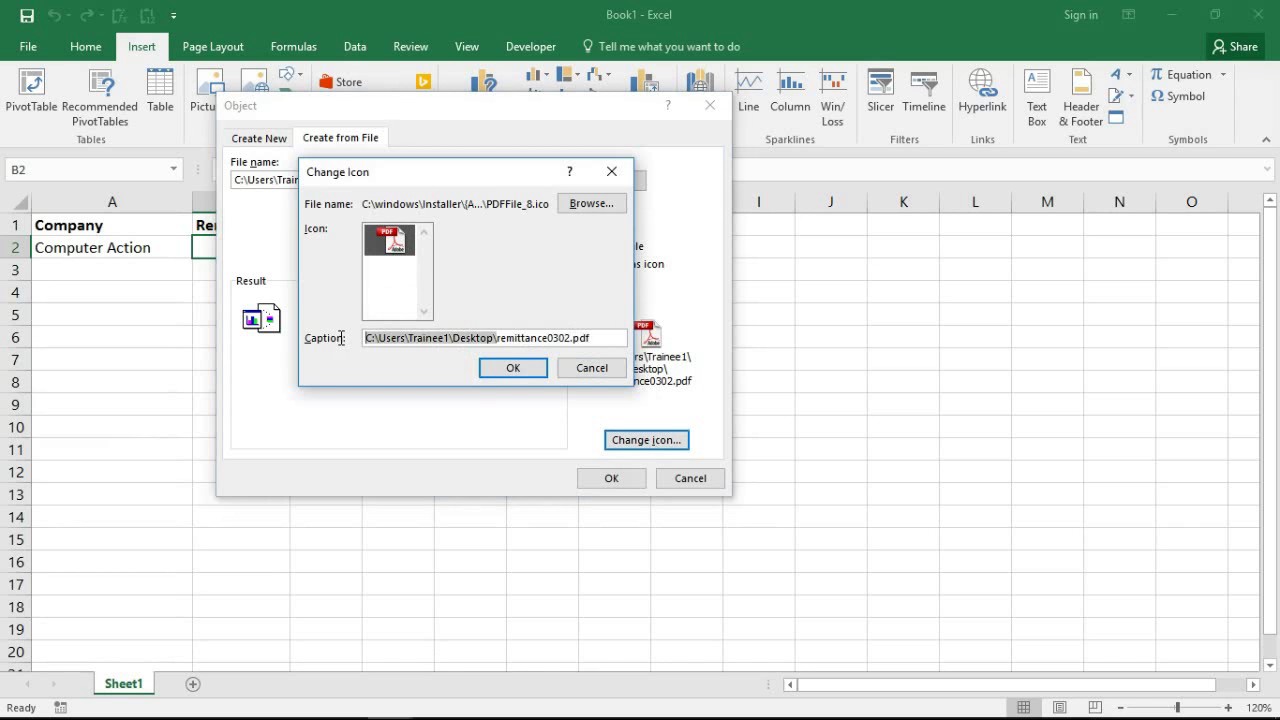
Task: Click the Object icon in Text group
Action: pos(1116,118)
